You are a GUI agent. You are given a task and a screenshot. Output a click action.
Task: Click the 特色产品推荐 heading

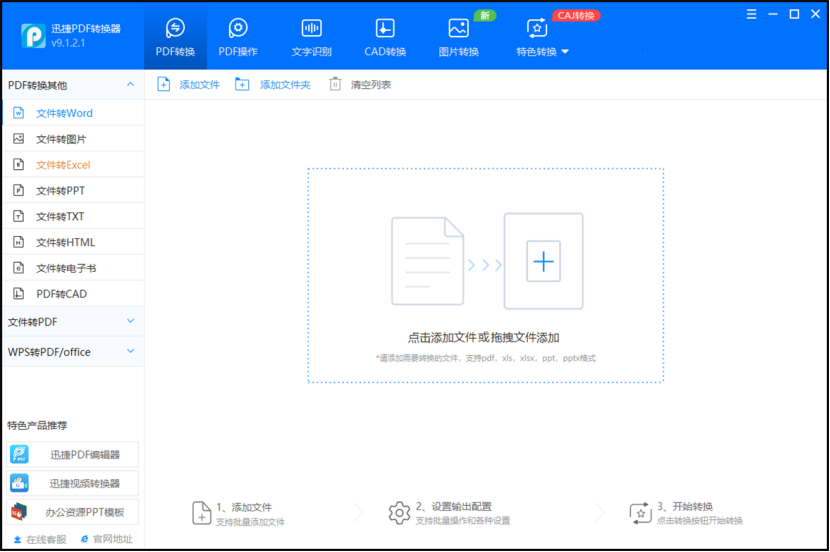[x=37, y=425]
